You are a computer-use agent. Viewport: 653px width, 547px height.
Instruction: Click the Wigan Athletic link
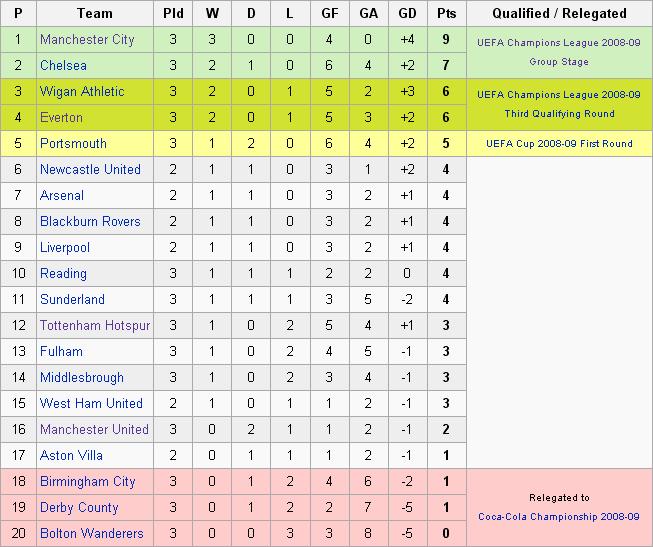[82, 92]
